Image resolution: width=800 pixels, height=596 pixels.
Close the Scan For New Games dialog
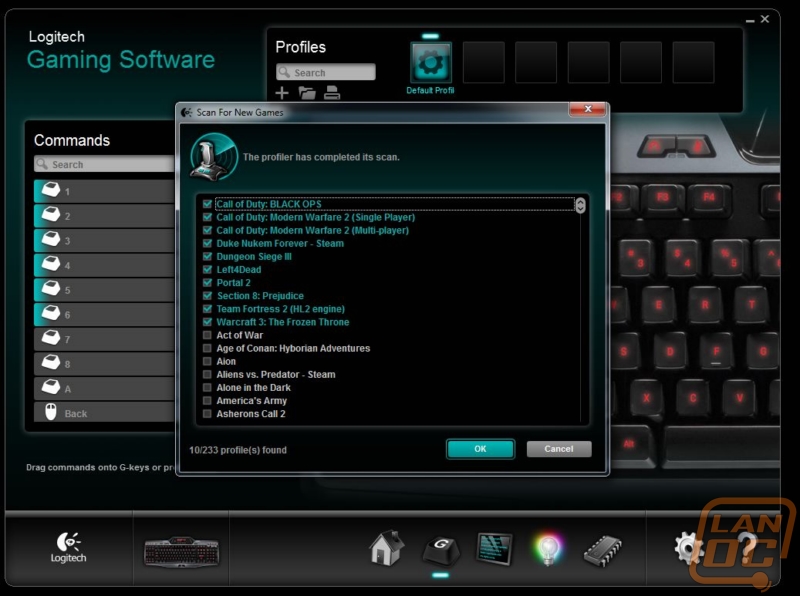588,109
